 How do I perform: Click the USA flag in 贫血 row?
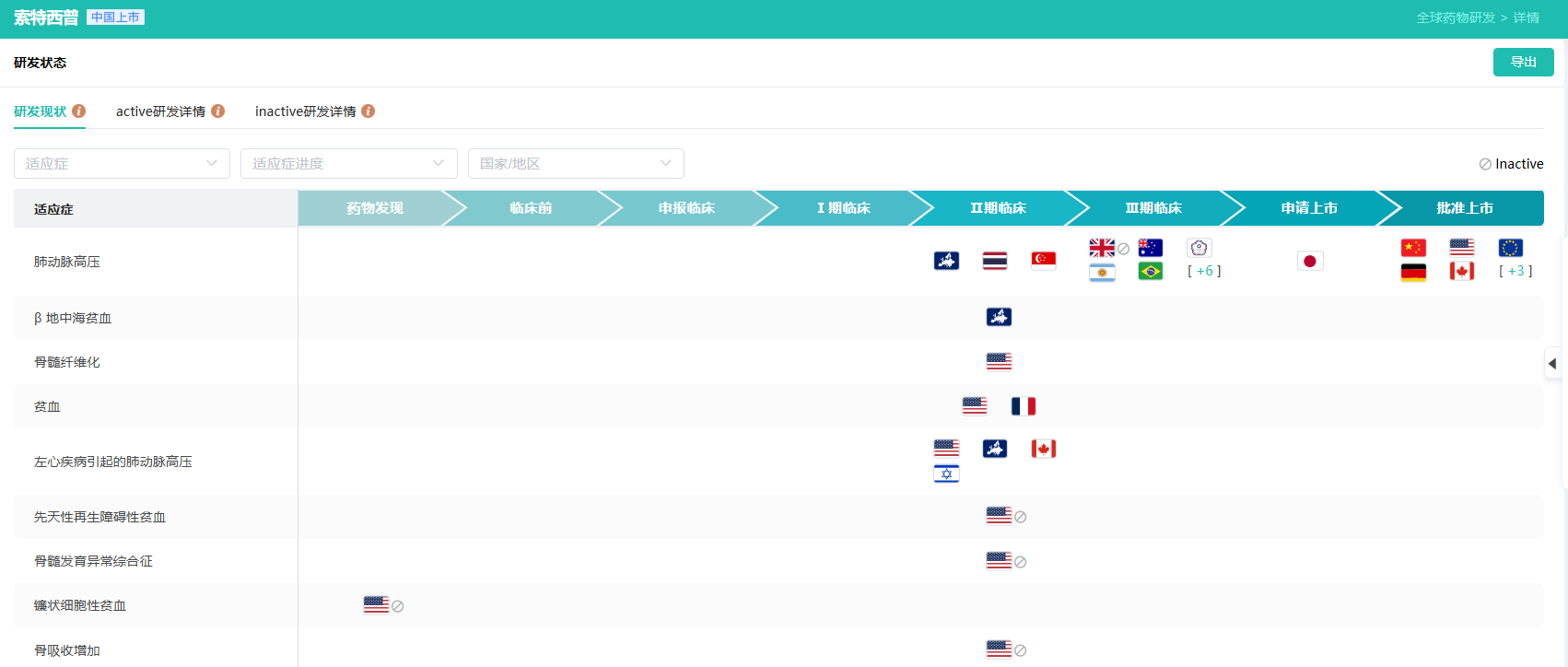tap(975, 406)
